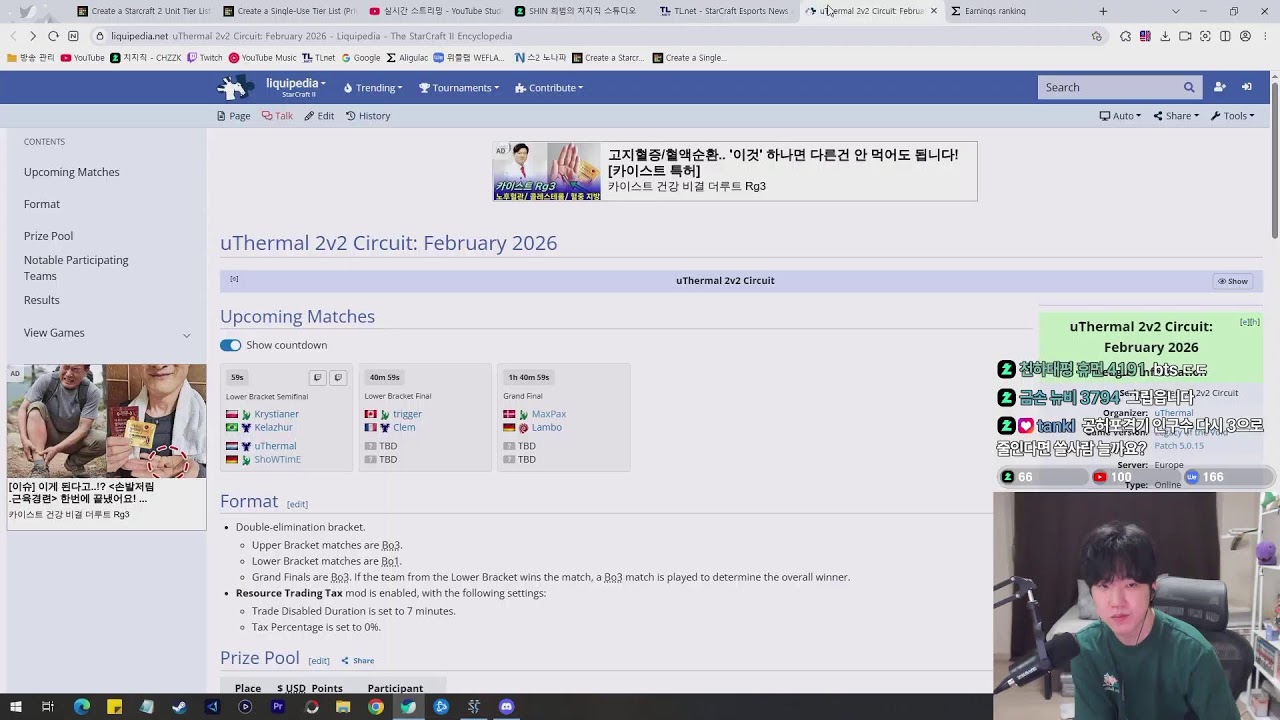This screenshot has height=720, width=1280.
Task: Open Premiere Pro from the taskbar
Action: (277, 706)
